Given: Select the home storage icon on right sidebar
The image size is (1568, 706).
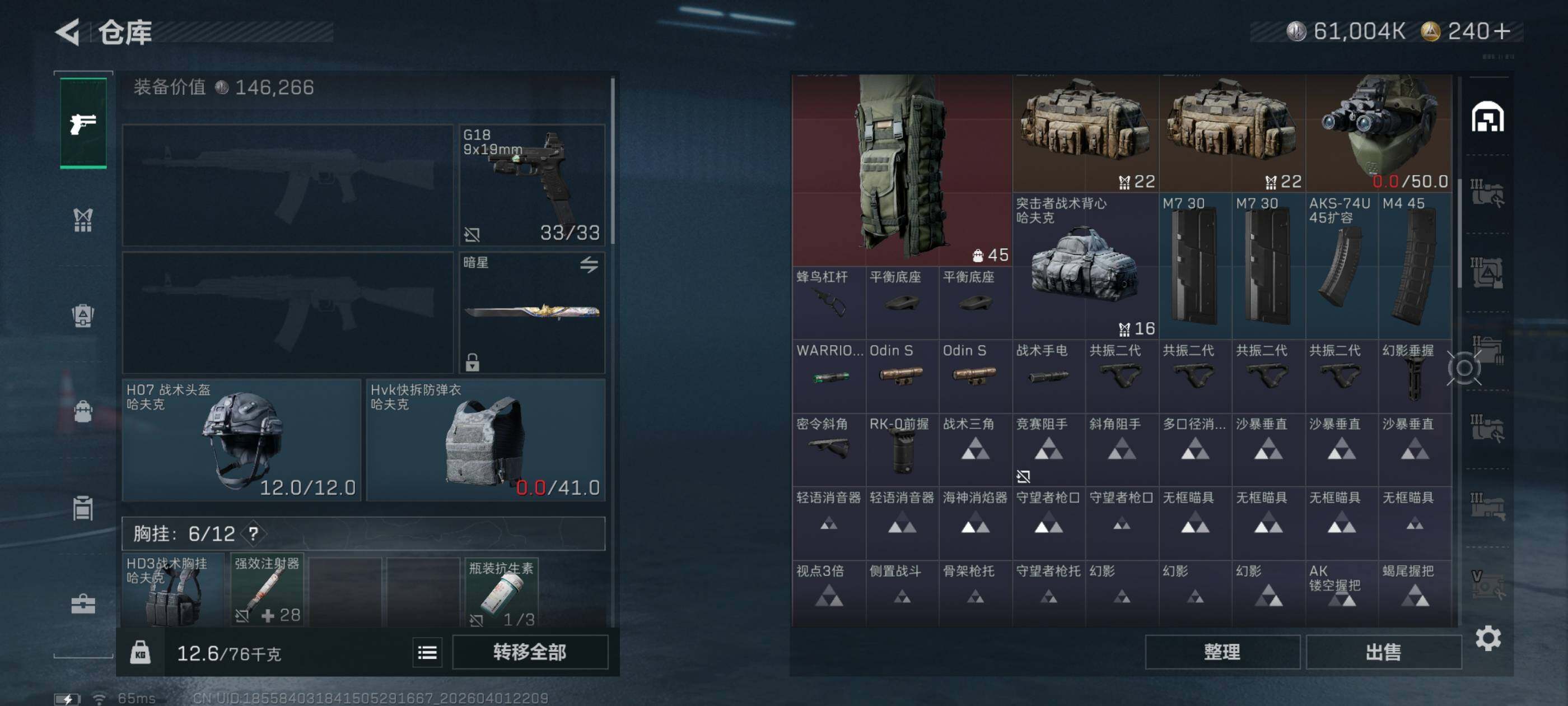Looking at the screenshot, I should (1487, 117).
